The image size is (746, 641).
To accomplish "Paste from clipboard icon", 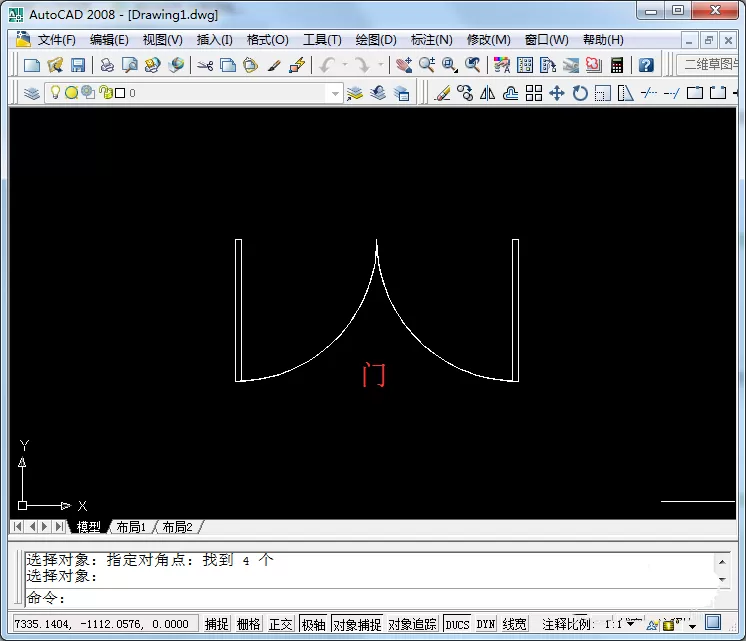I will (x=250, y=65).
